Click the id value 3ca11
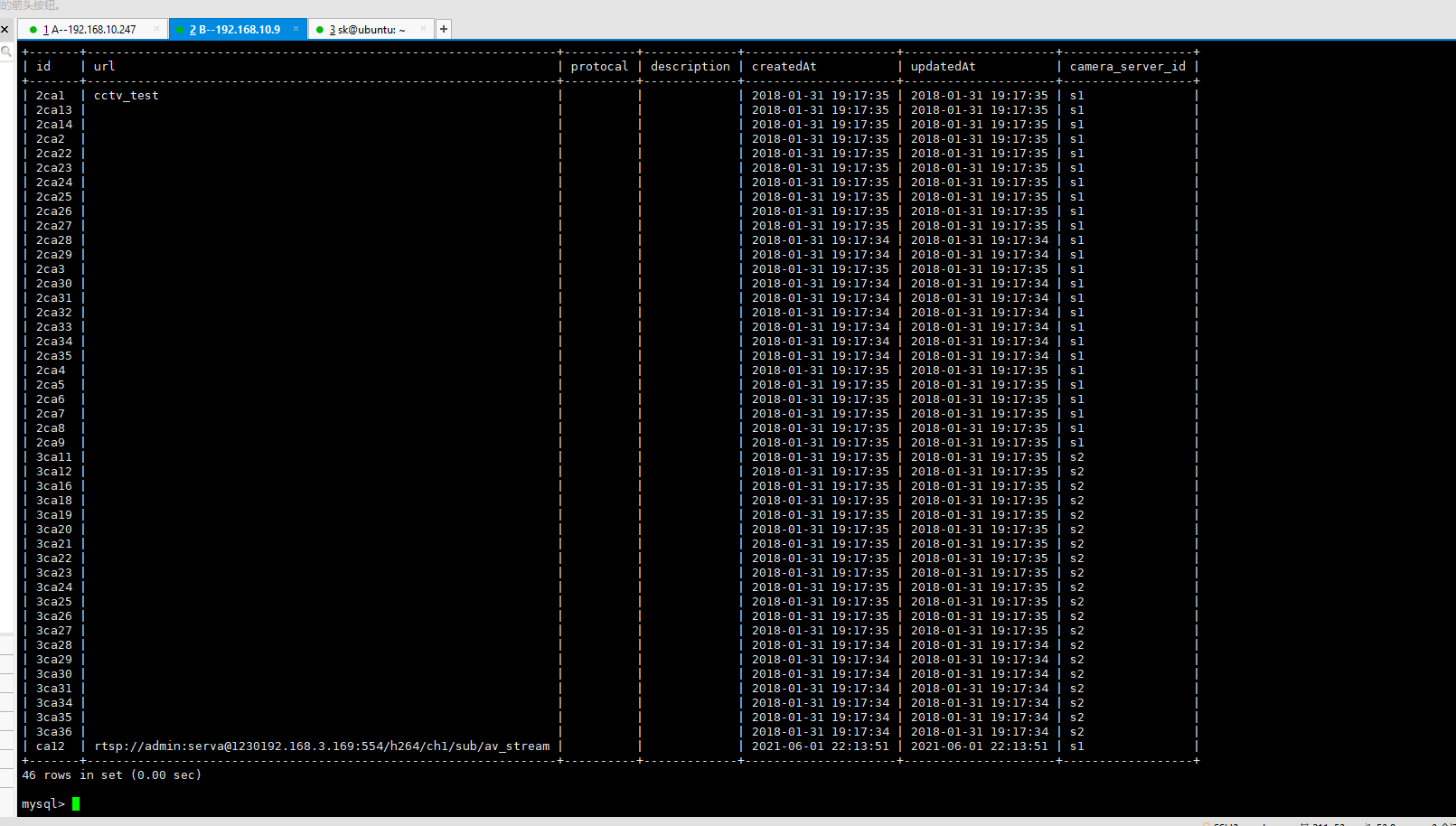 pos(54,456)
